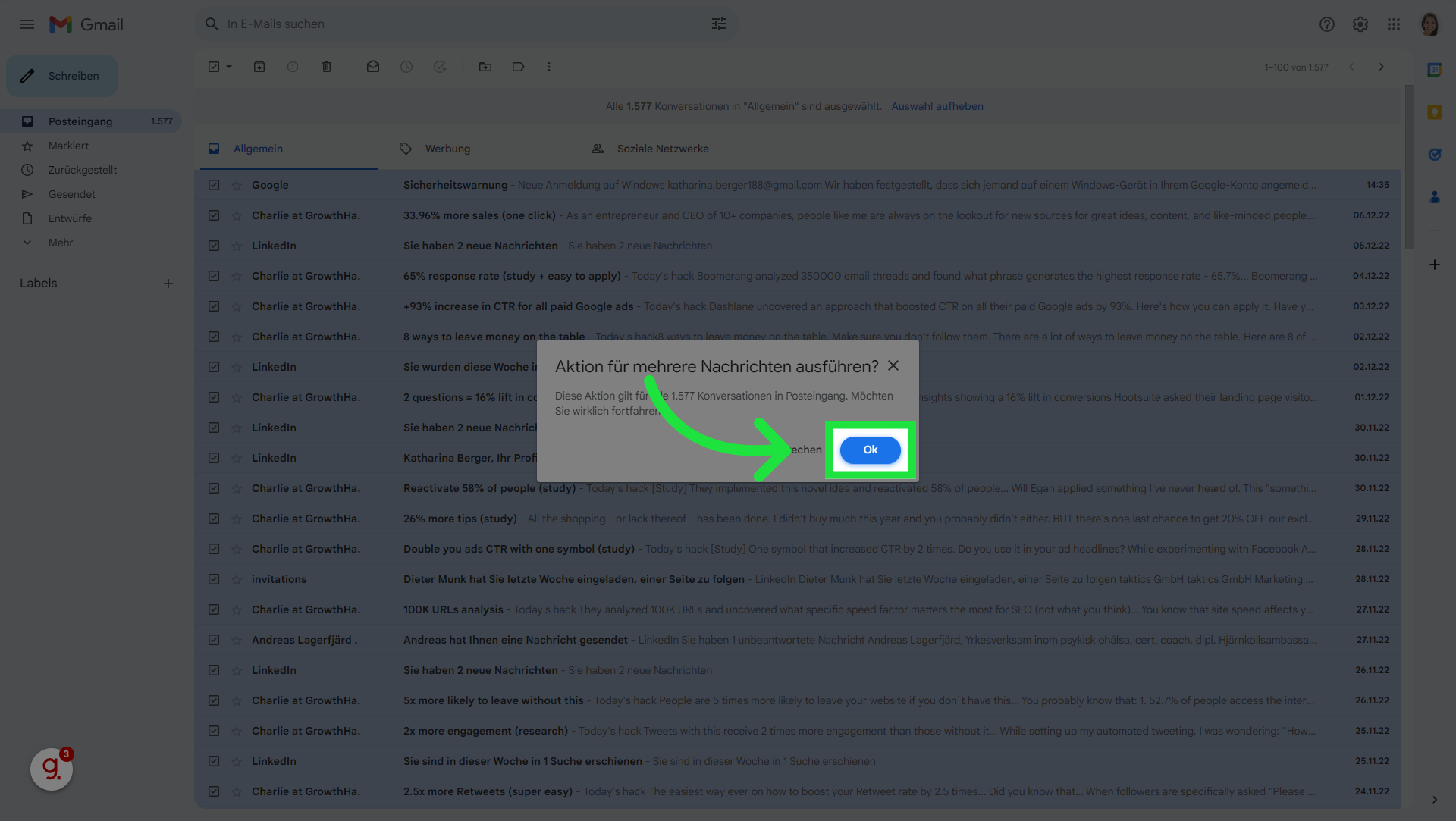The width and height of the screenshot is (1456, 821).
Task: Open the Google apps grid
Action: pos(1393,24)
